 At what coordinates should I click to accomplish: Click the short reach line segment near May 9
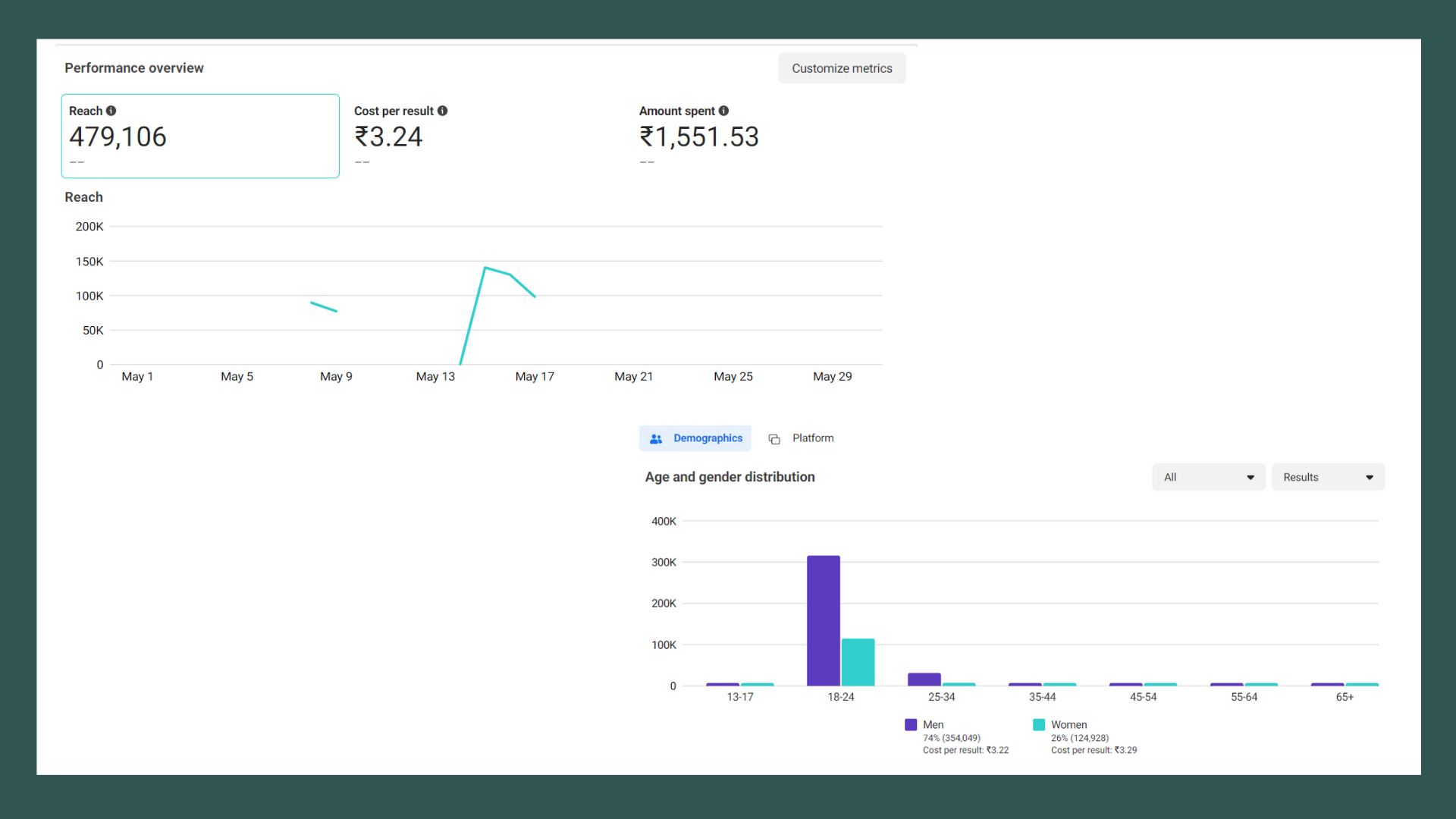[x=324, y=307]
